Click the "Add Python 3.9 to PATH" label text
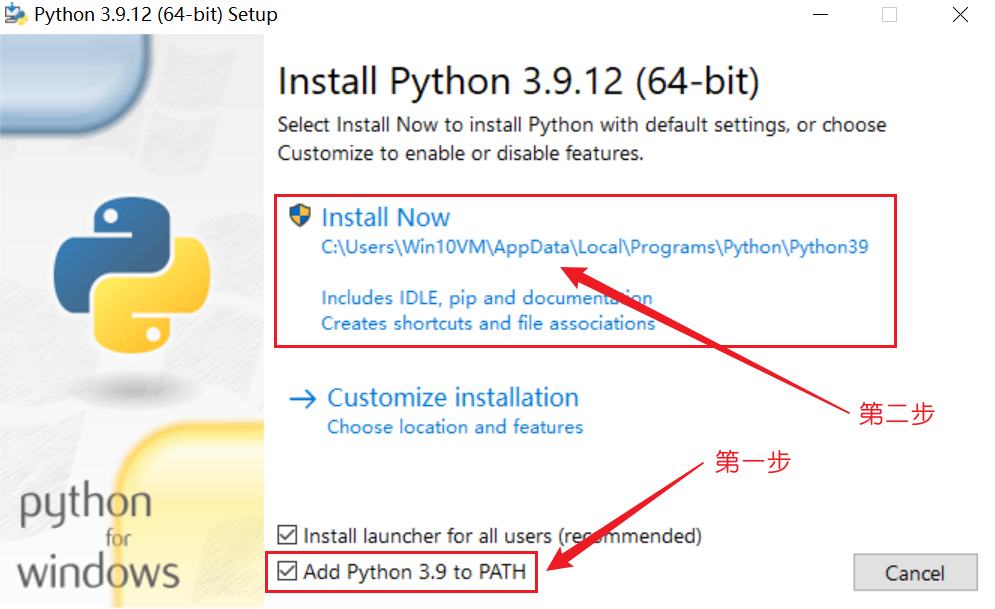 [x=415, y=572]
